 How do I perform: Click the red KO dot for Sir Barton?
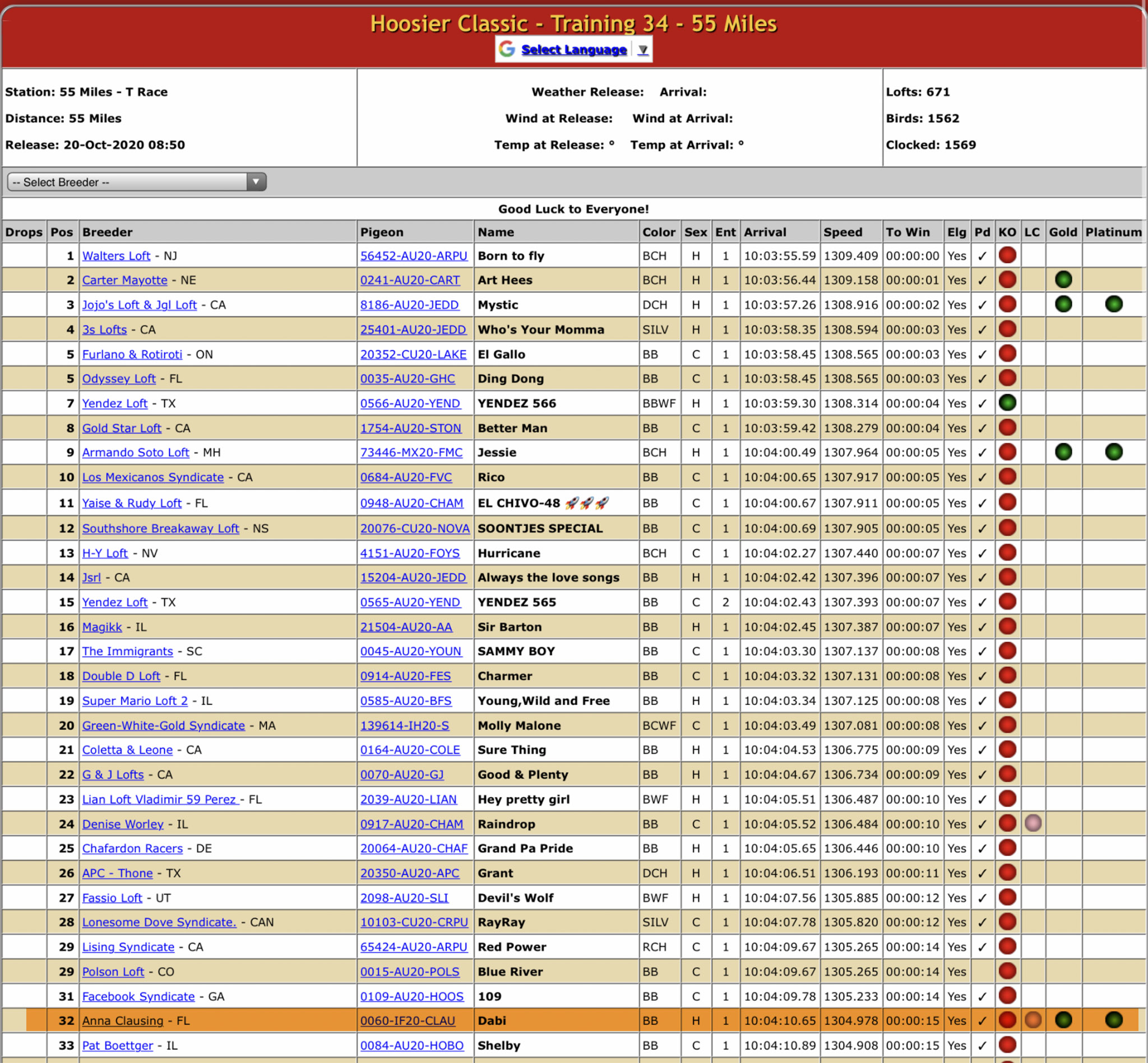tap(1007, 626)
